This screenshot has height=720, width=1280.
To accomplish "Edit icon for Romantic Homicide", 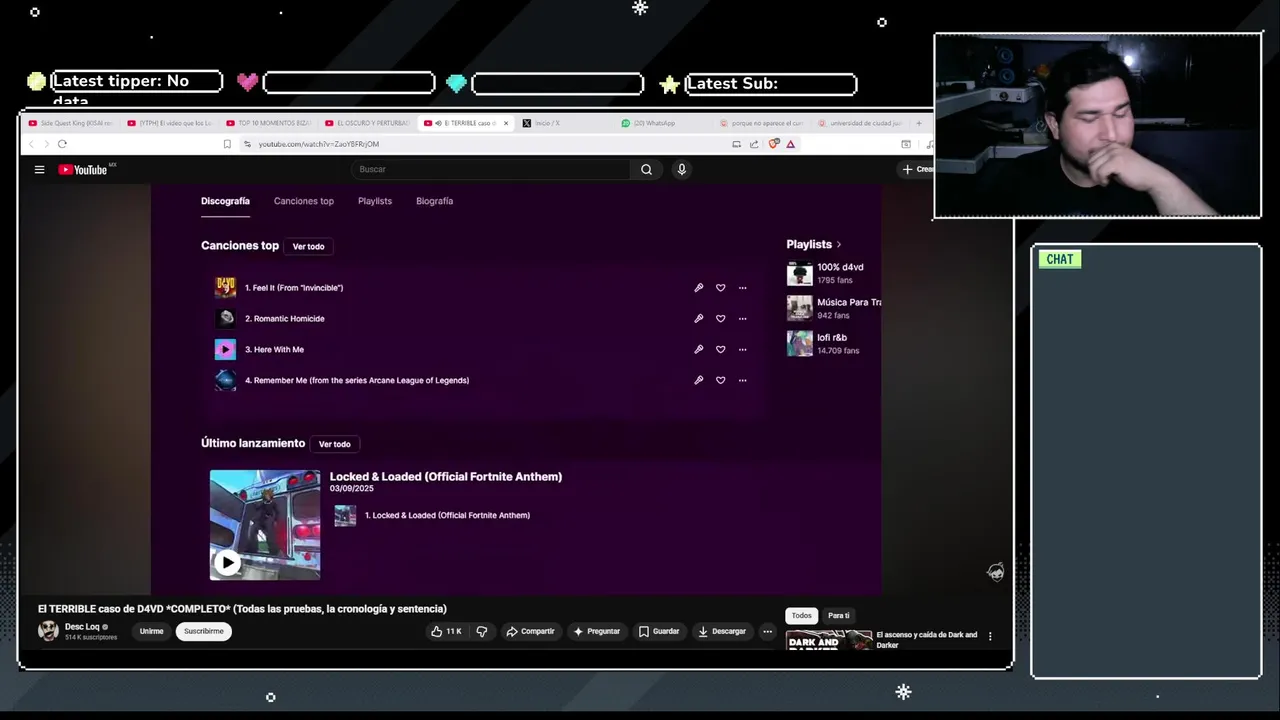I will coord(699,319).
